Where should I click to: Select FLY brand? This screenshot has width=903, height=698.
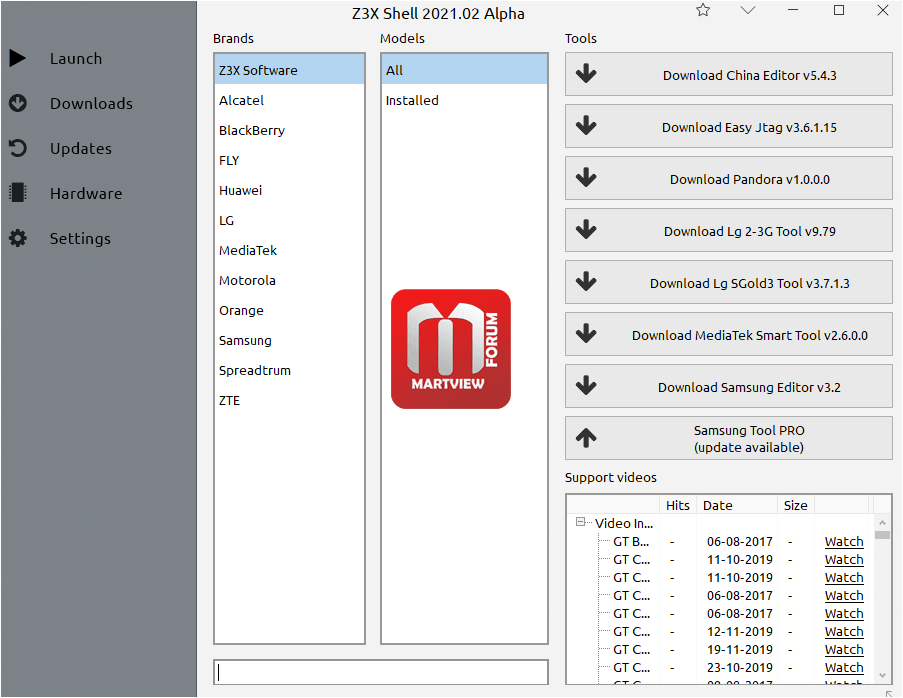click(x=289, y=160)
